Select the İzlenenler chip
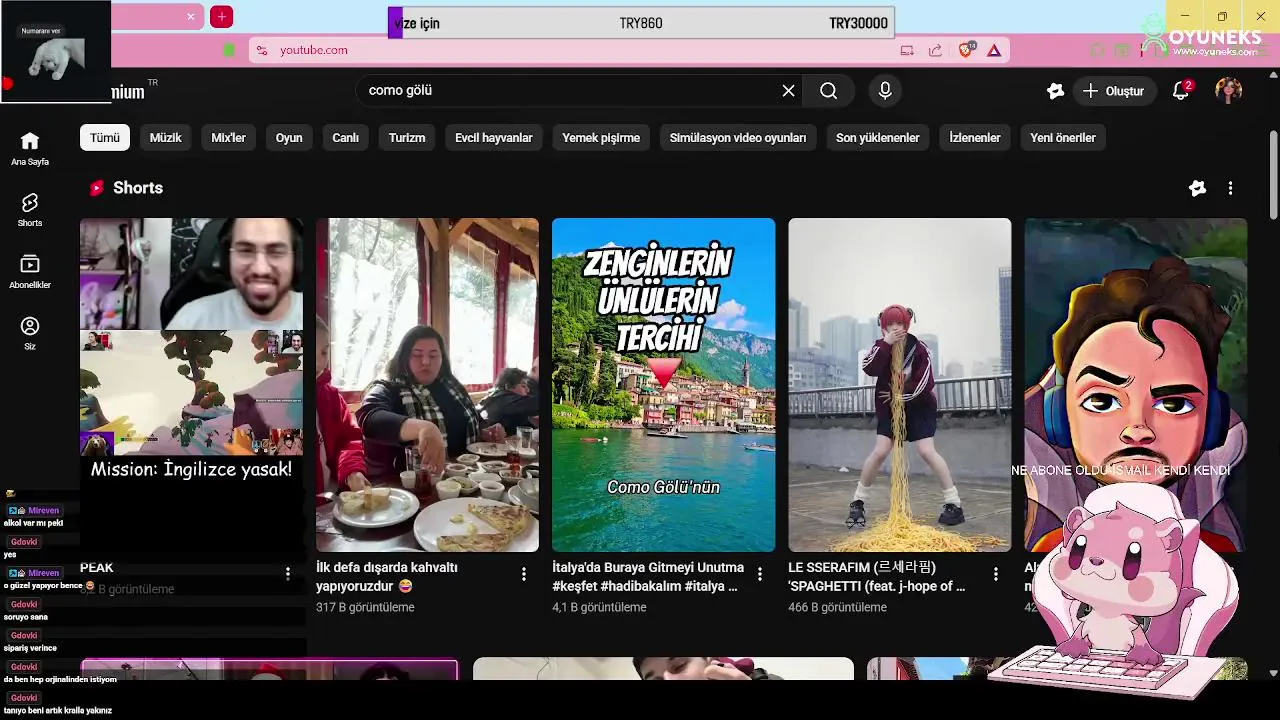The image size is (1280, 720). click(975, 138)
